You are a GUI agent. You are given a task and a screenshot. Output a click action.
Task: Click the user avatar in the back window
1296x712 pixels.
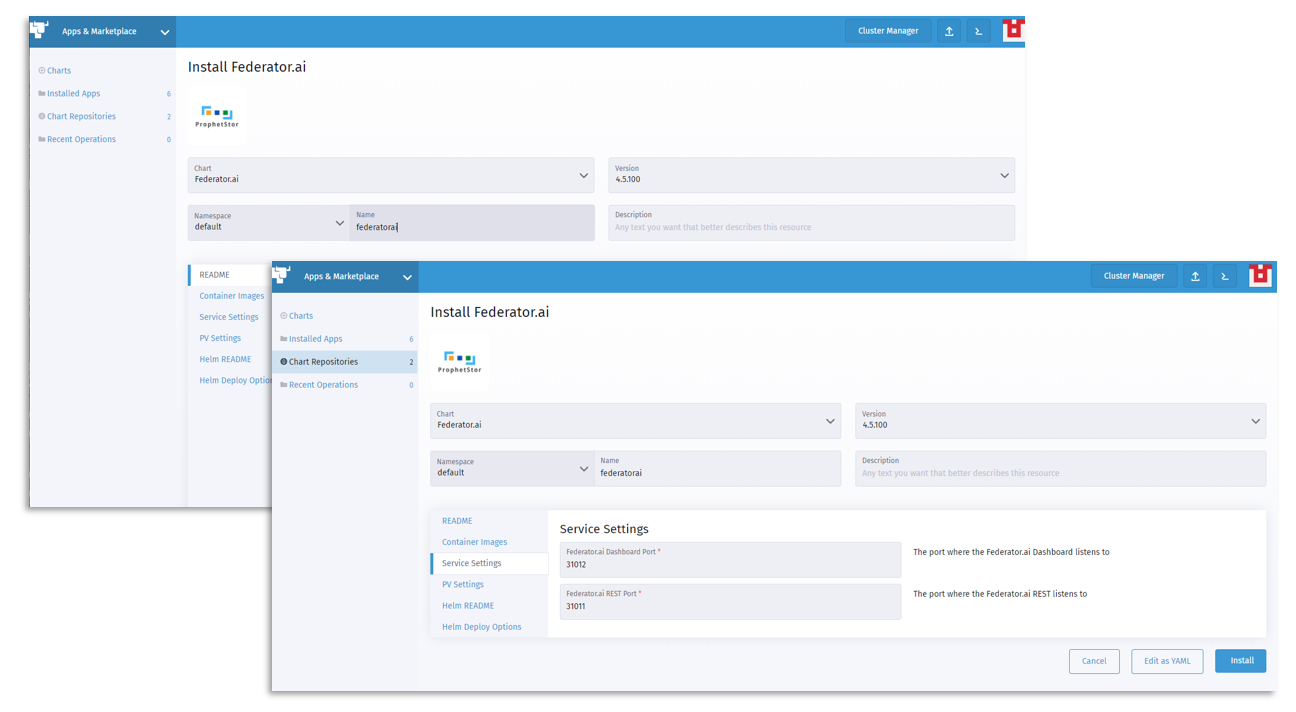[x=1014, y=30]
